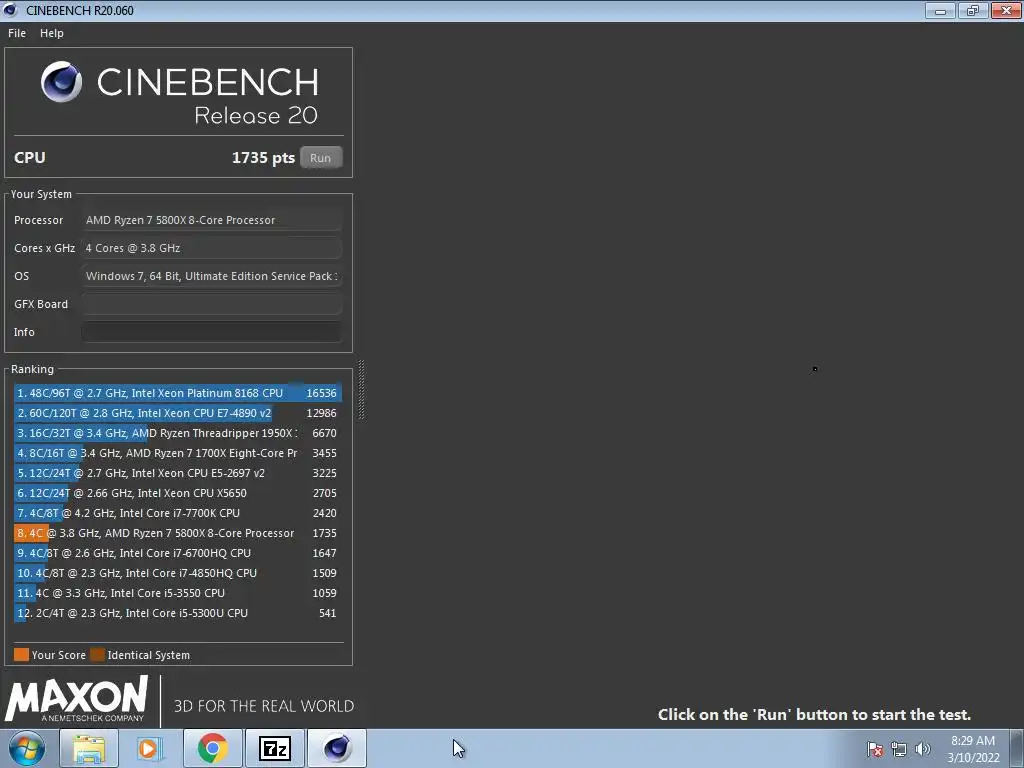Click the Show Desktop strip at the taskbar end
Screen dimensions: 1024x768
pos(1017,748)
